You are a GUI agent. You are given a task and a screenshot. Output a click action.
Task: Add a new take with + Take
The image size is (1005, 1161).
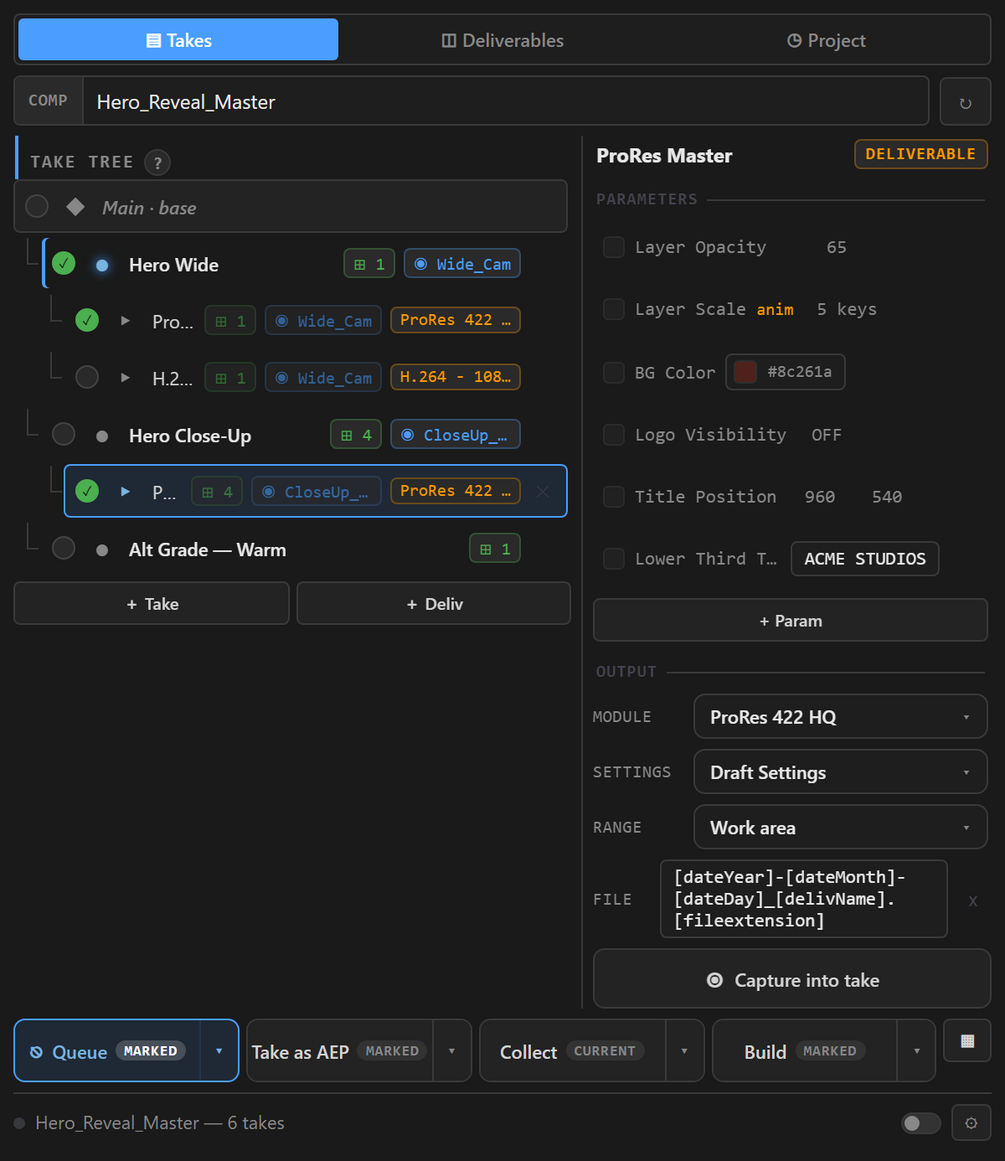point(152,603)
